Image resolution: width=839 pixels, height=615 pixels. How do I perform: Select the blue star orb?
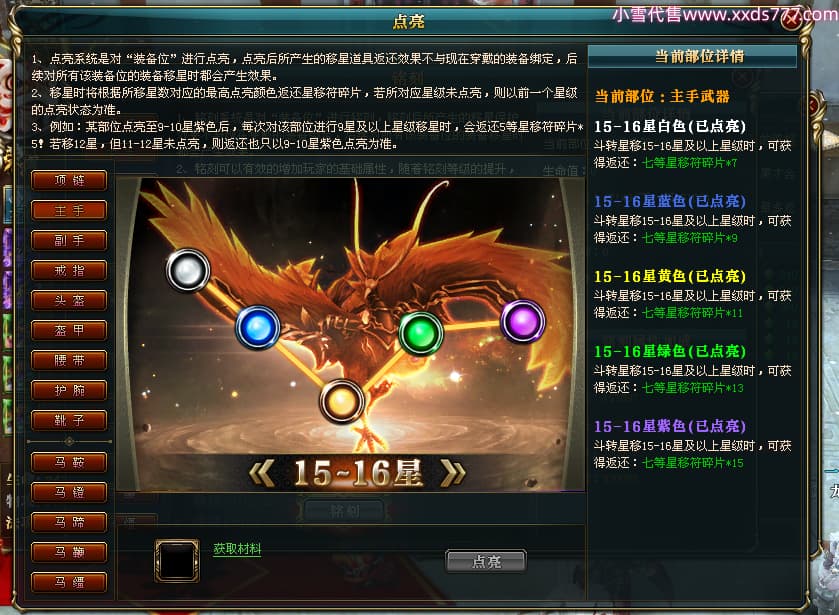pyautogui.click(x=258, y=328)
